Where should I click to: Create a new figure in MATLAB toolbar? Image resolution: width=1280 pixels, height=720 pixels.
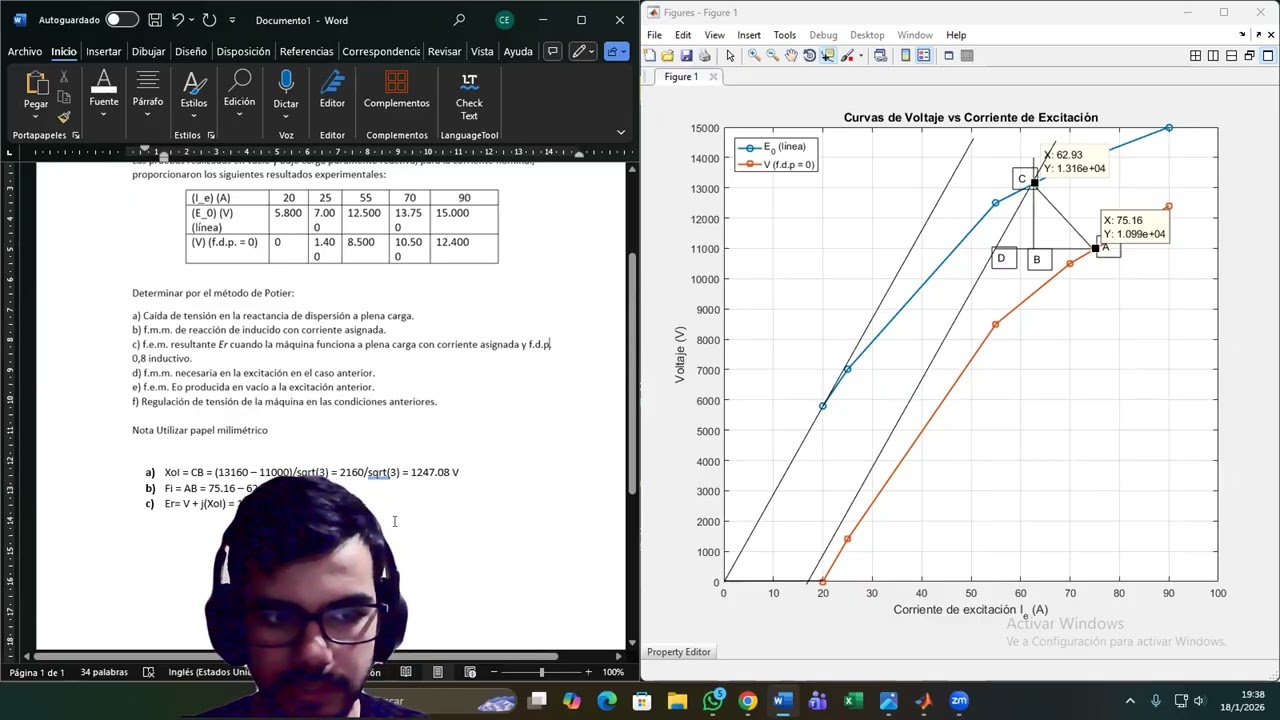click(650, 56)
